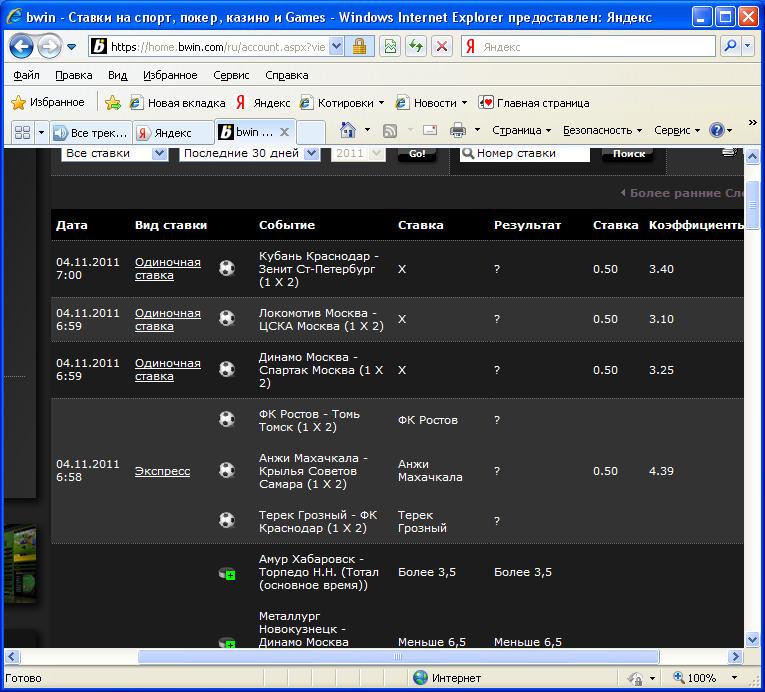Open the Файл menu

point(26,75)
